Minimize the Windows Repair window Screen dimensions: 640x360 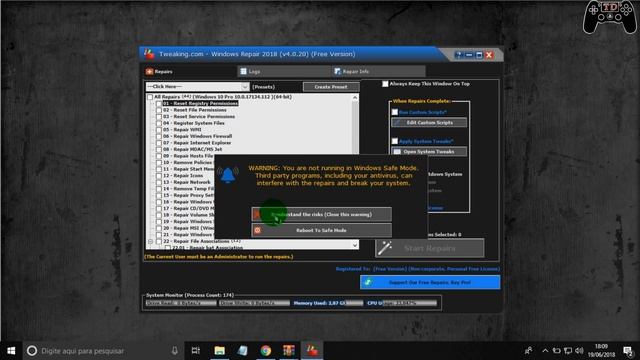click(x=469, y=55)
